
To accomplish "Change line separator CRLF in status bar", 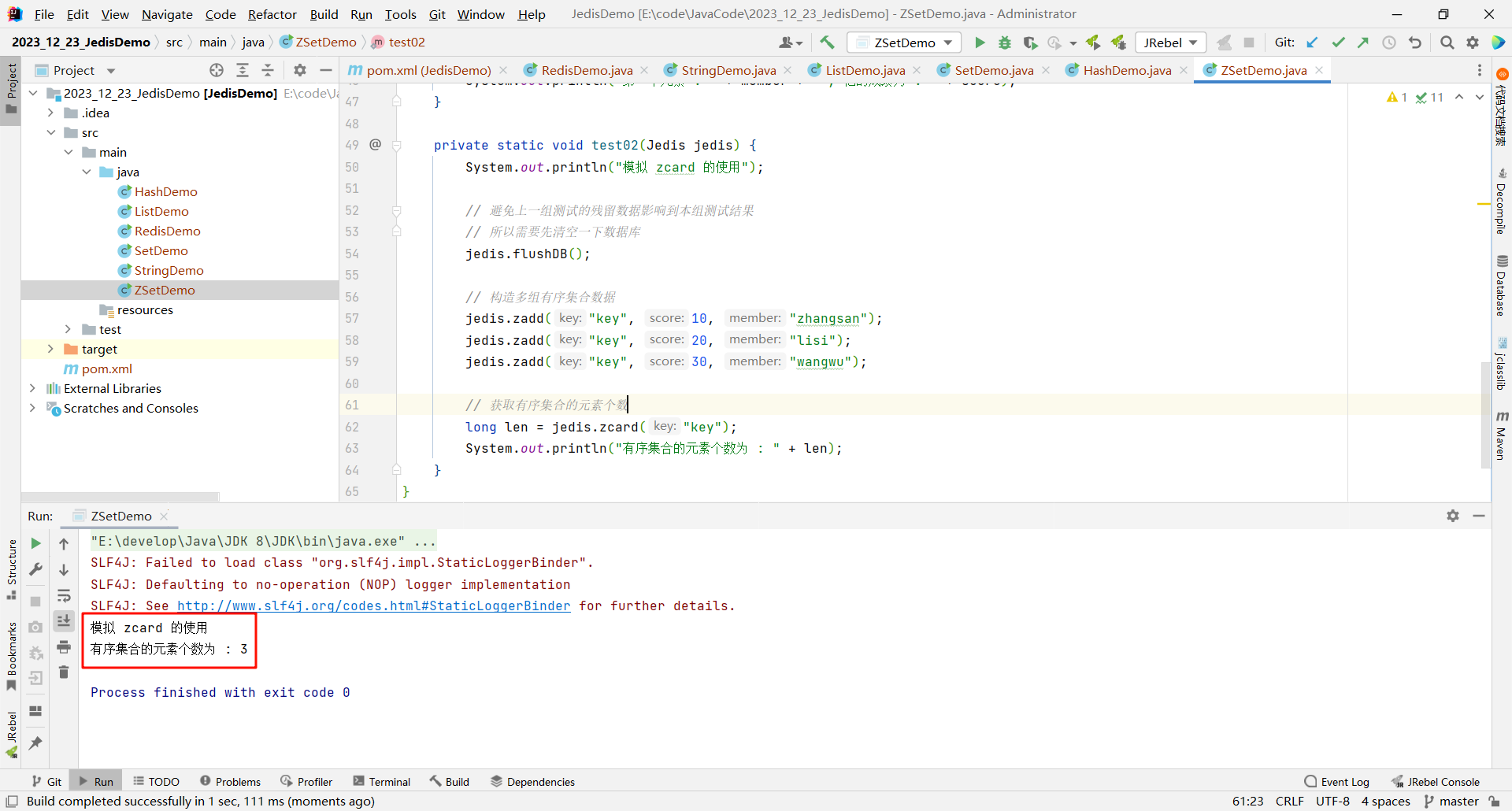I will point(1289,801).
